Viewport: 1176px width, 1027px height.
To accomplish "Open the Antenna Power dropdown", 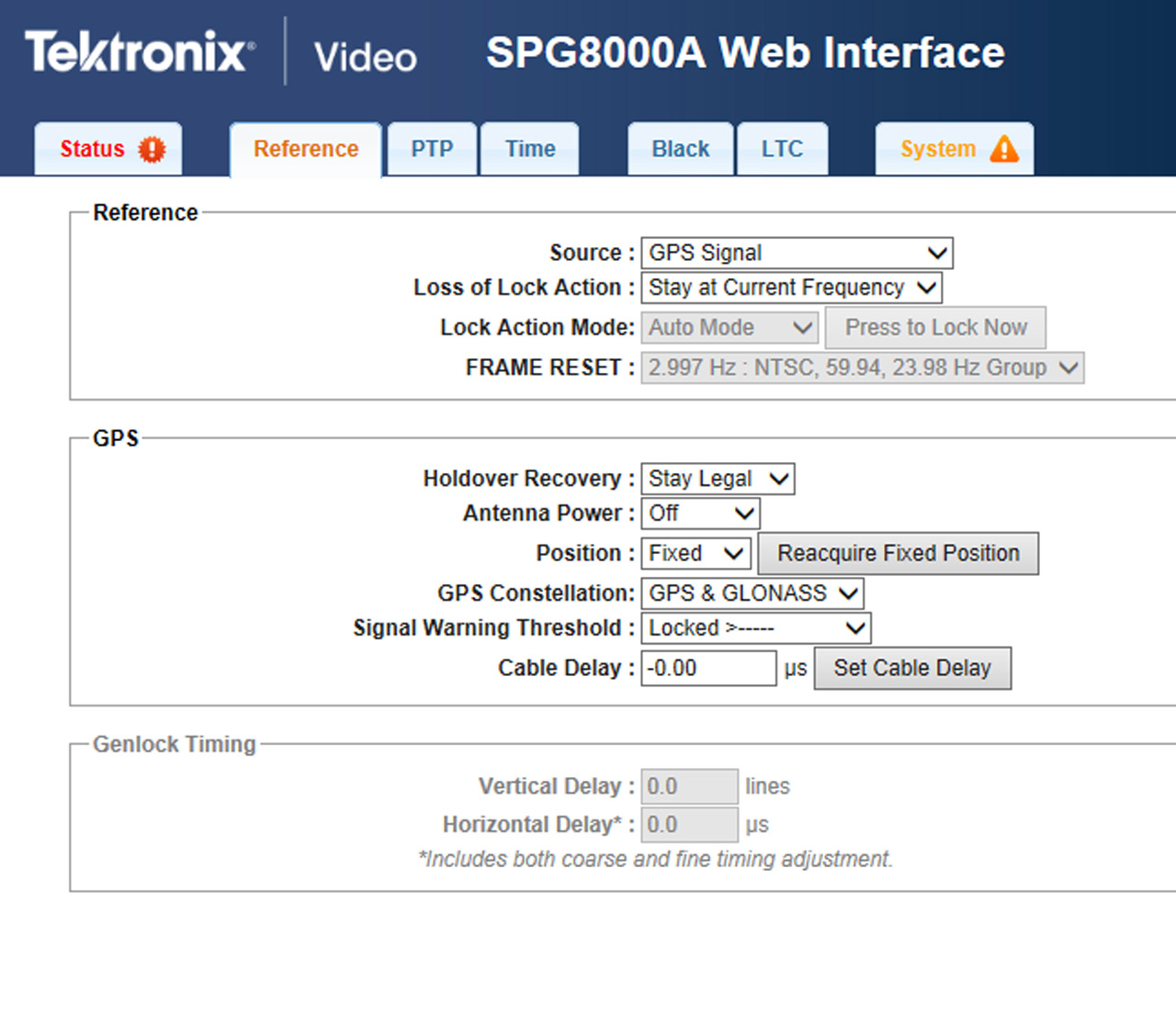I will (x=700, y=513).
